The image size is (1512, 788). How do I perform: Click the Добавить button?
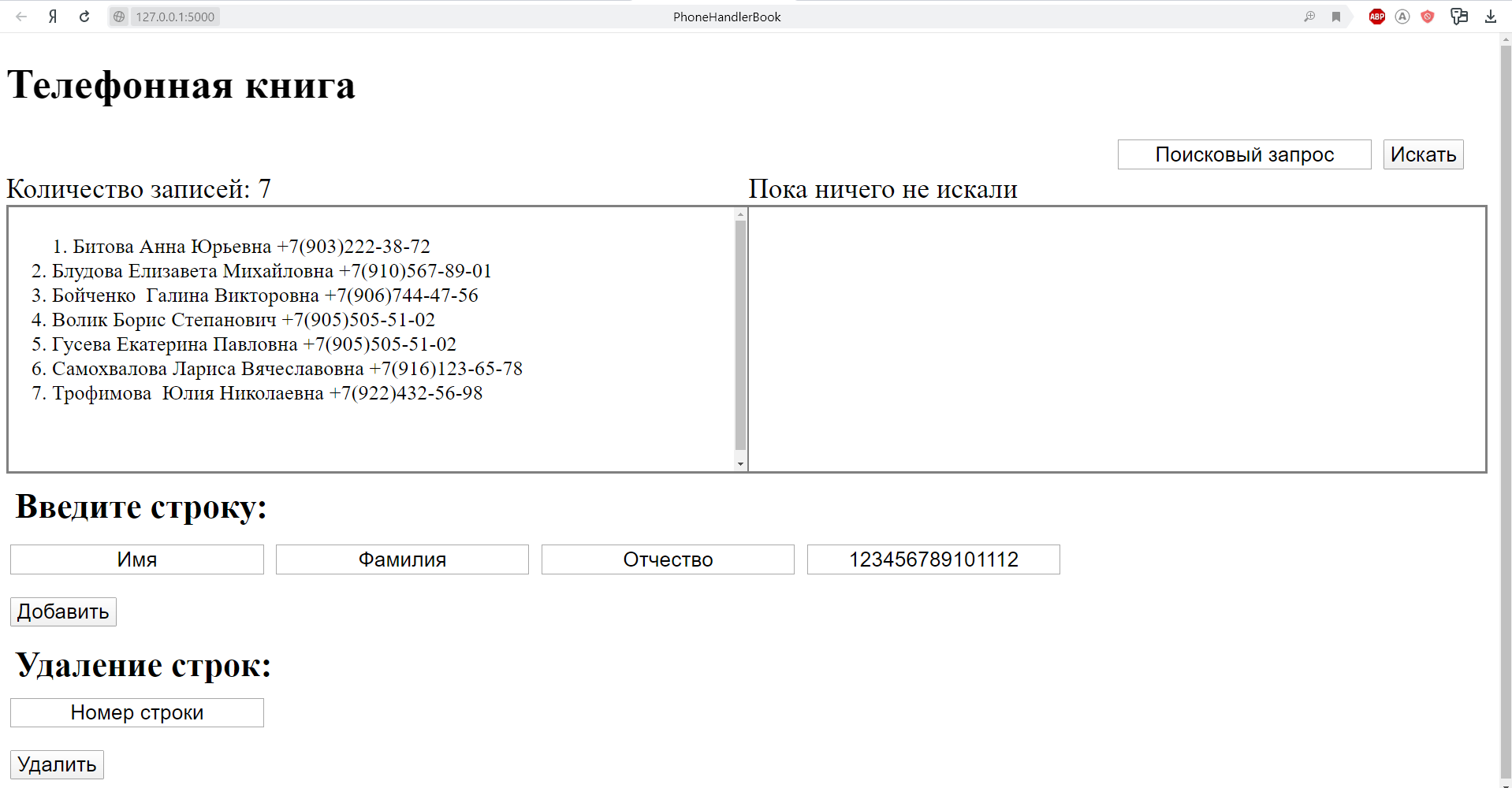tap(63, 611)
